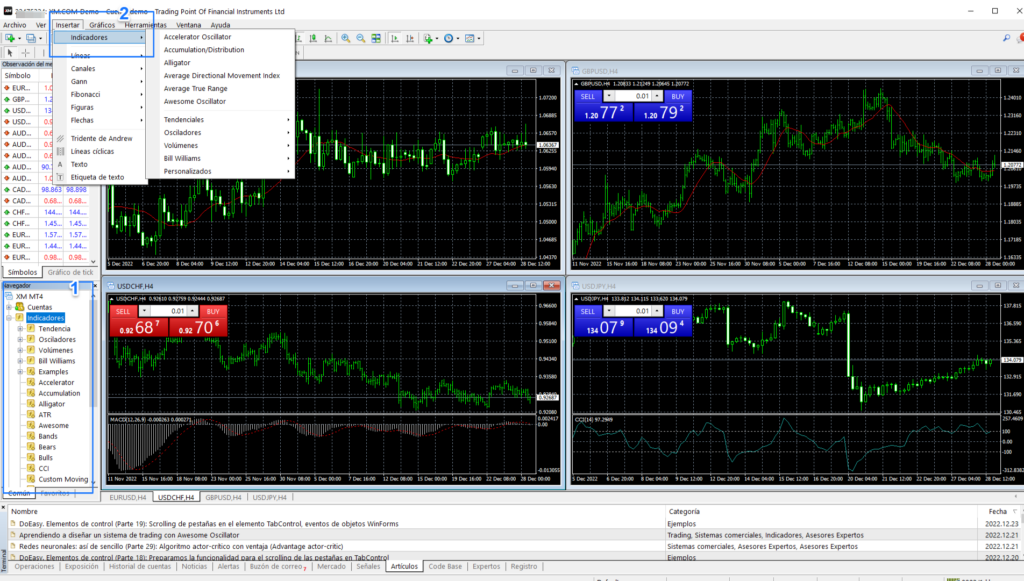Viewport: 1024px width, 581px height.
Task: Open the Fibonacci submenu
Action: (x=100, y=94)
